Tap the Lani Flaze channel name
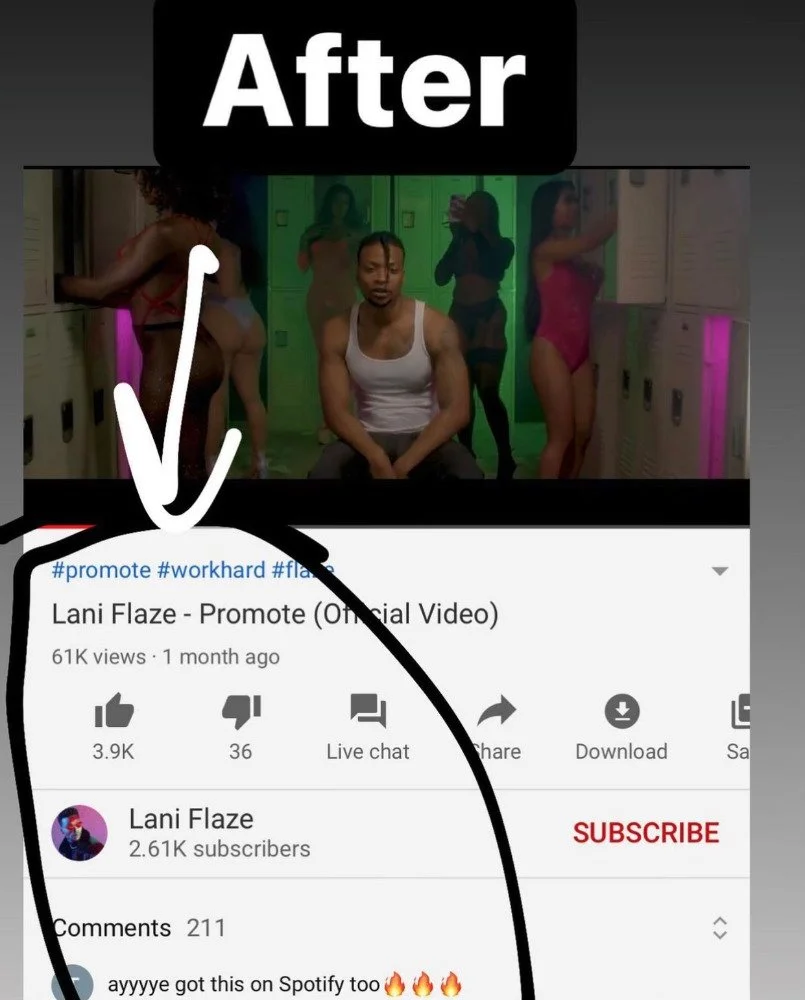 191,819
